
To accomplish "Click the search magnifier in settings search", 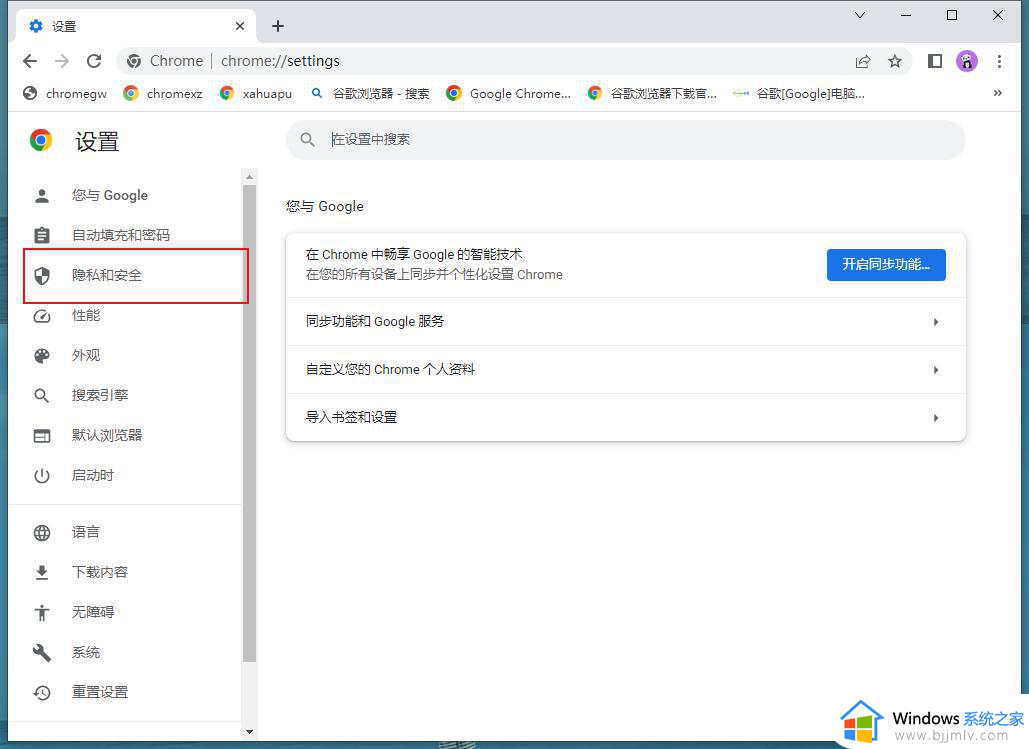I will coord(307,139).
